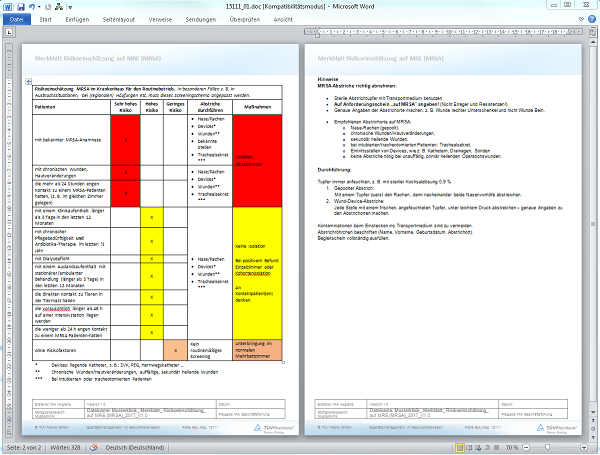This screenshot has width=600, height=455.
Task: Click the vertical scrollbar up arrow
Action: (x=593, y=42)
